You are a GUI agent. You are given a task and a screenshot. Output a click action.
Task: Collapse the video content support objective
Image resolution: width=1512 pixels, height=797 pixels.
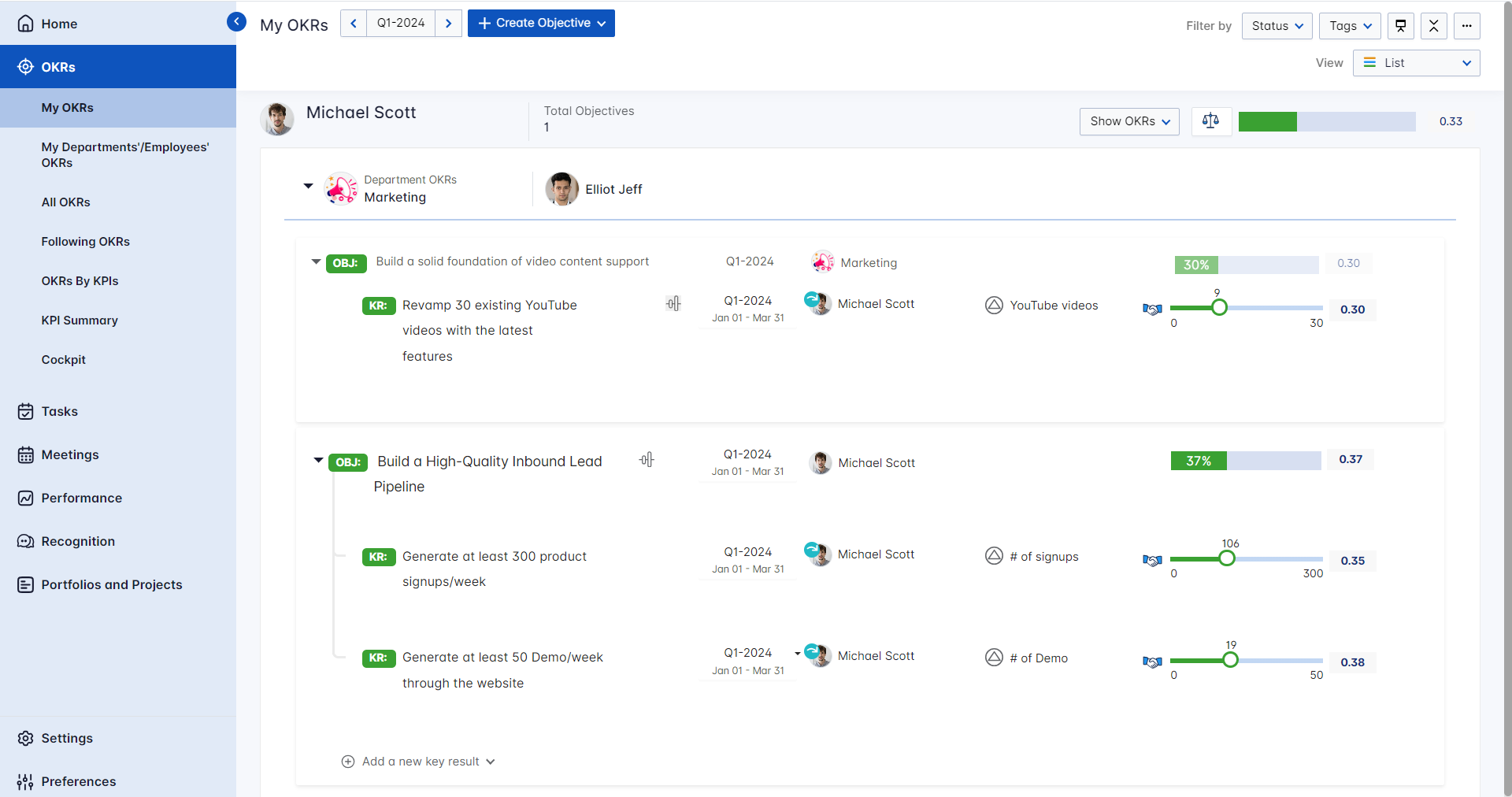click(316, 261)
